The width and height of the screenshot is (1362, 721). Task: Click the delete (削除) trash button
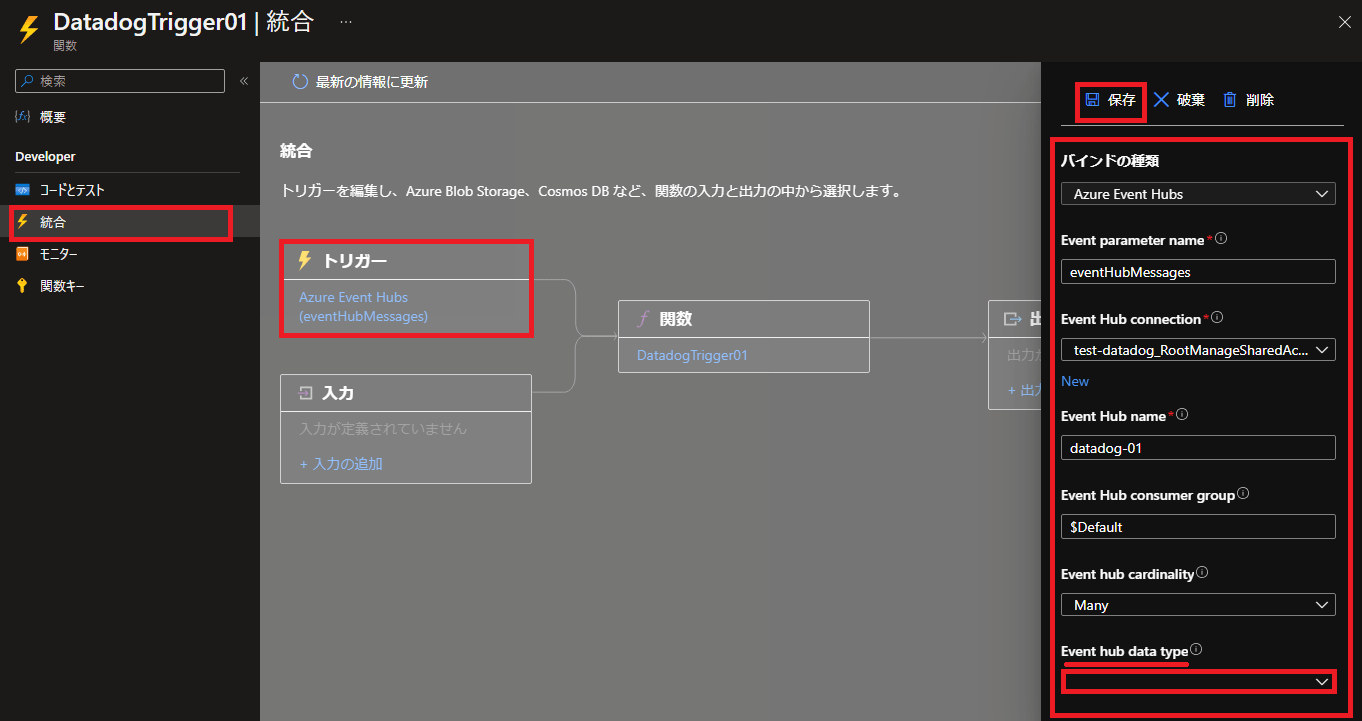pyautogui.click(x=1248, y=100)
